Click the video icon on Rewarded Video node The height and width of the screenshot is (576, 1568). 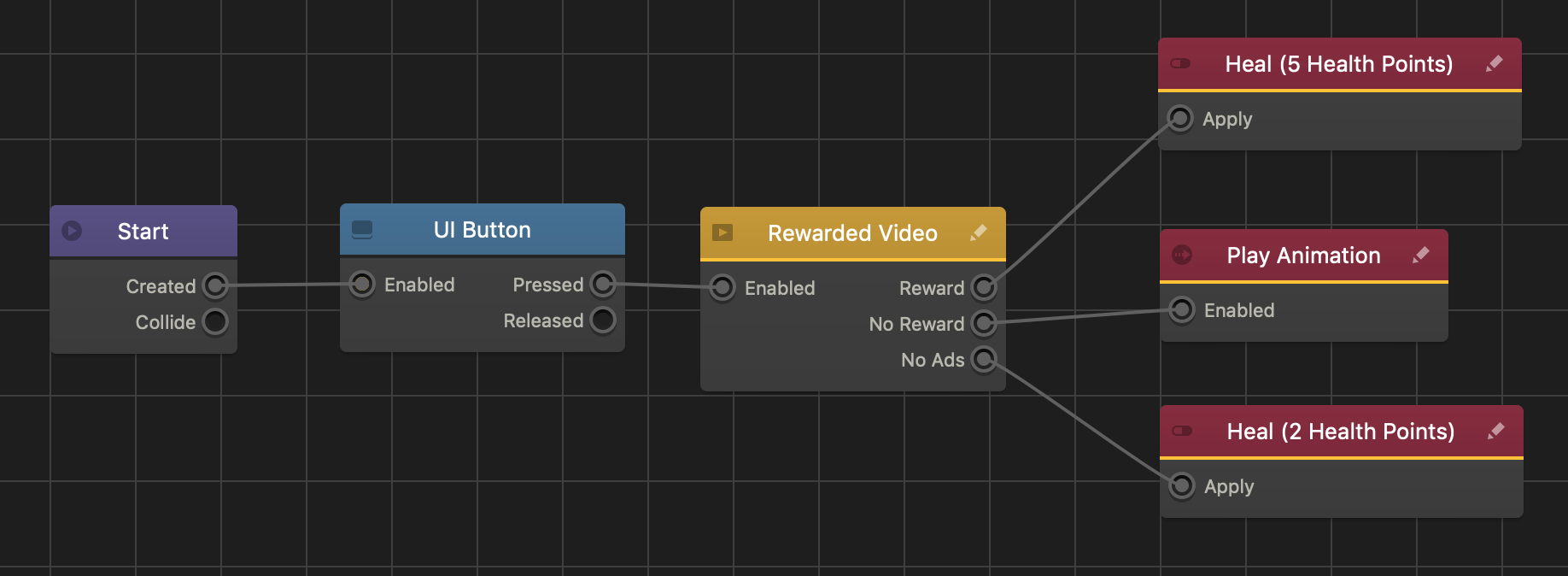tap(723, 232)
